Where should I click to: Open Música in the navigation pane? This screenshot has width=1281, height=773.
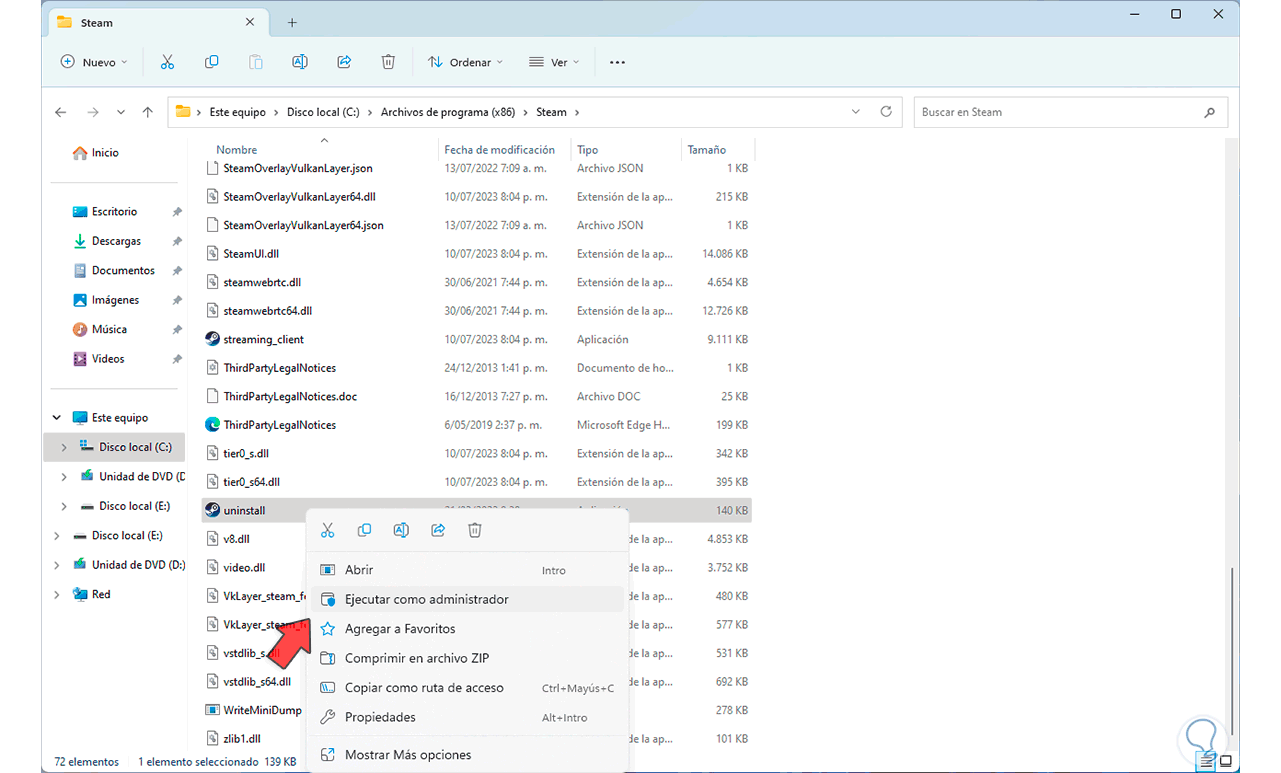(109, 329)
